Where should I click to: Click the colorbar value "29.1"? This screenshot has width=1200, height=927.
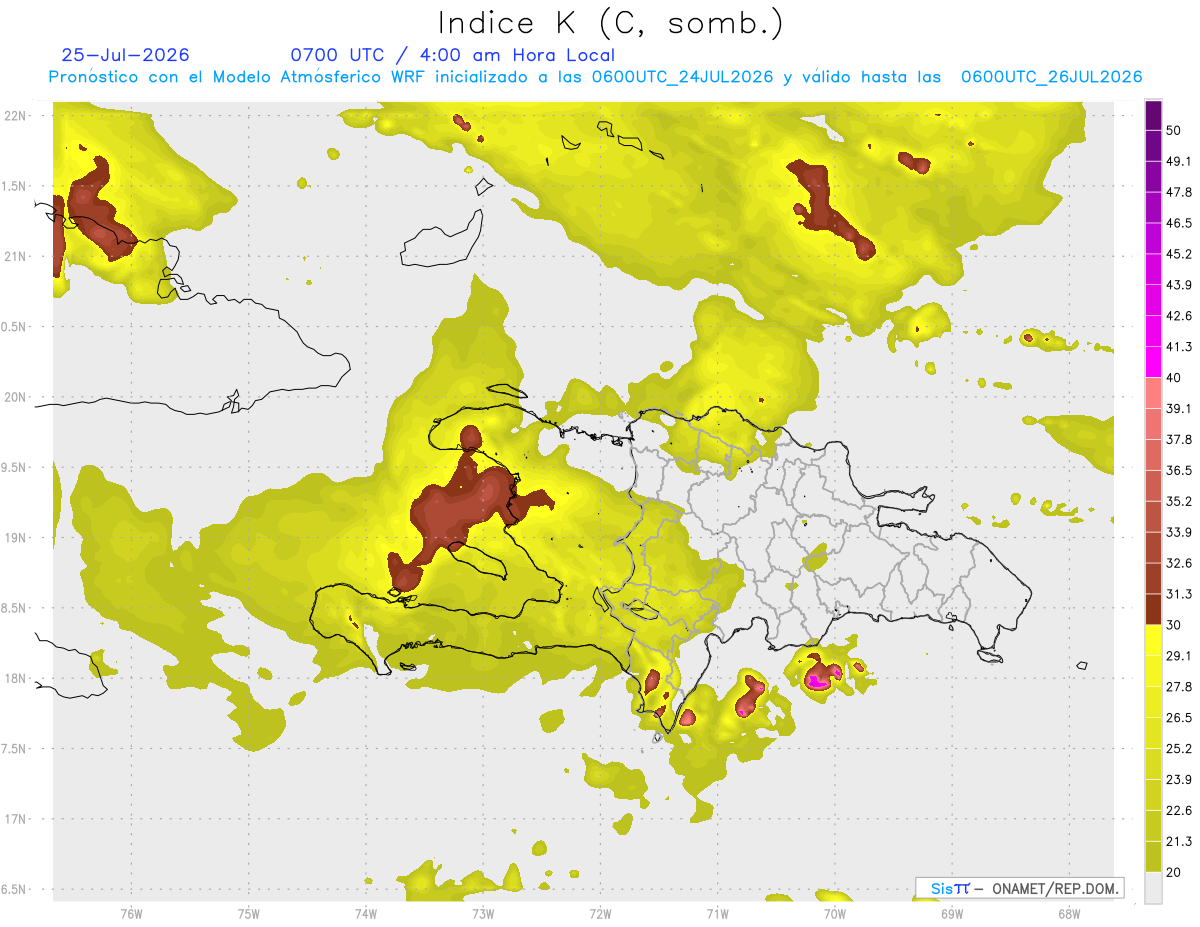pos(1179,656)
